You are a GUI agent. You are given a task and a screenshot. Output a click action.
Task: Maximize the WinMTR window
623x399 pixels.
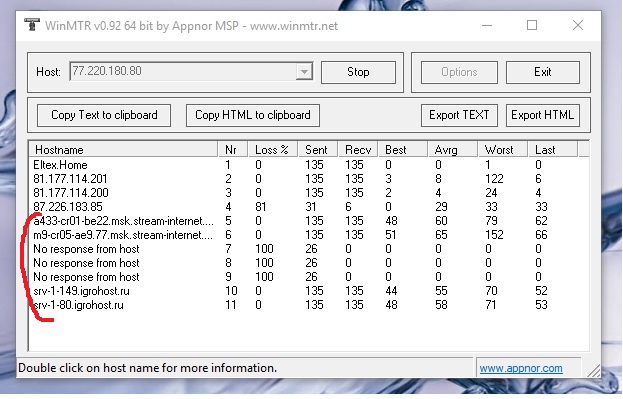click(532, 25)
